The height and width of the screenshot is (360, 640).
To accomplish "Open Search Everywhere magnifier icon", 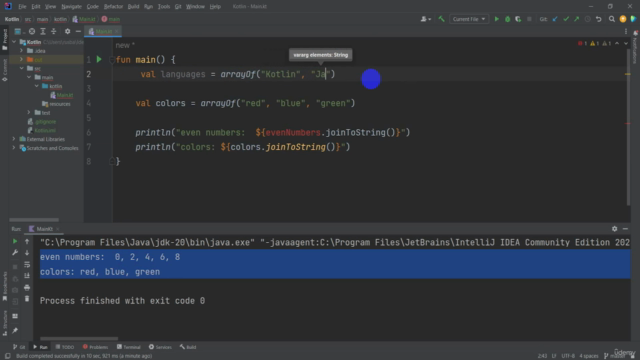I will 611,19.
